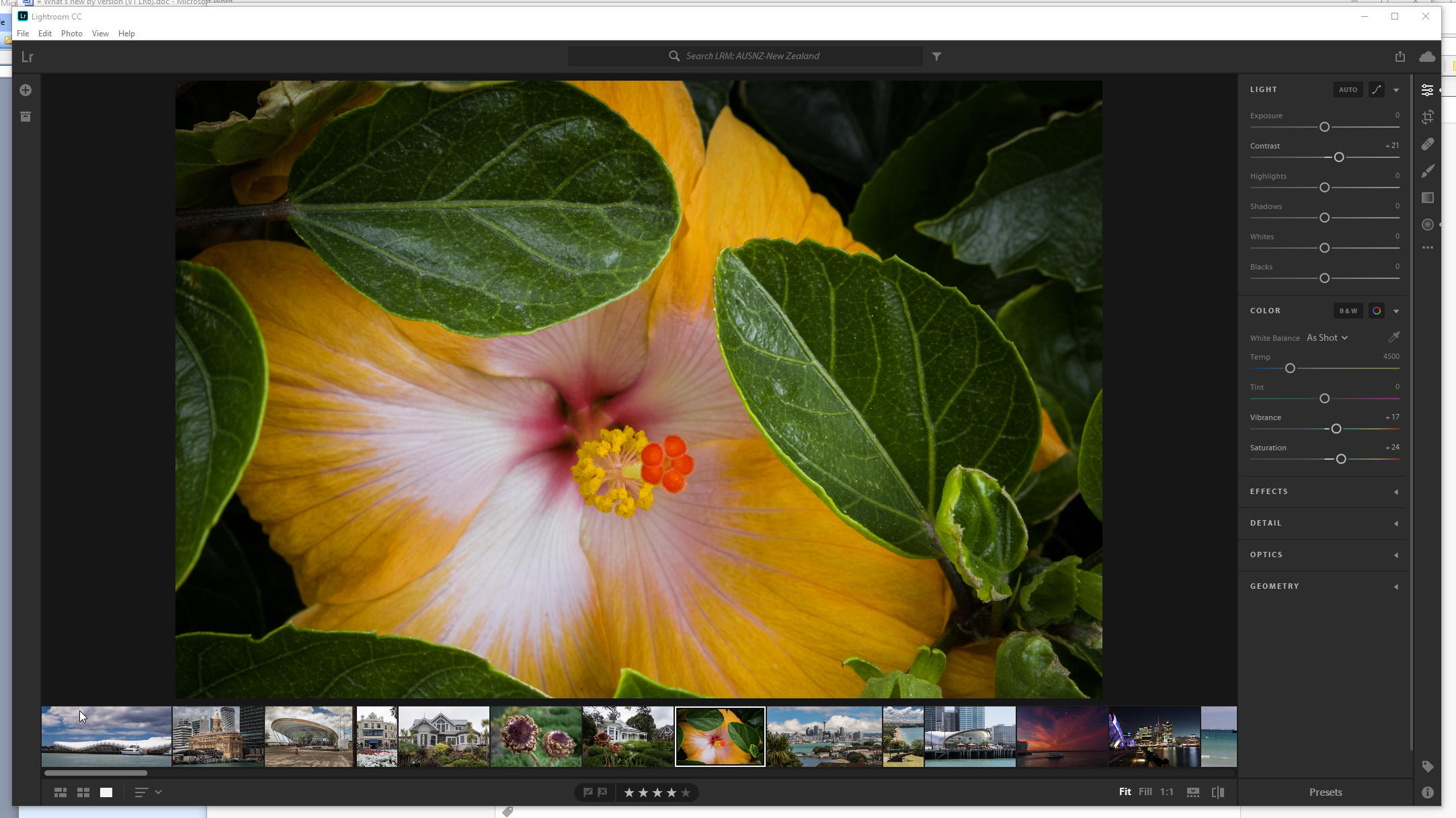Screen dimensions: 1456x818
Task: Click the Contrast slider handle
Action: click(x=1338, y=157)
